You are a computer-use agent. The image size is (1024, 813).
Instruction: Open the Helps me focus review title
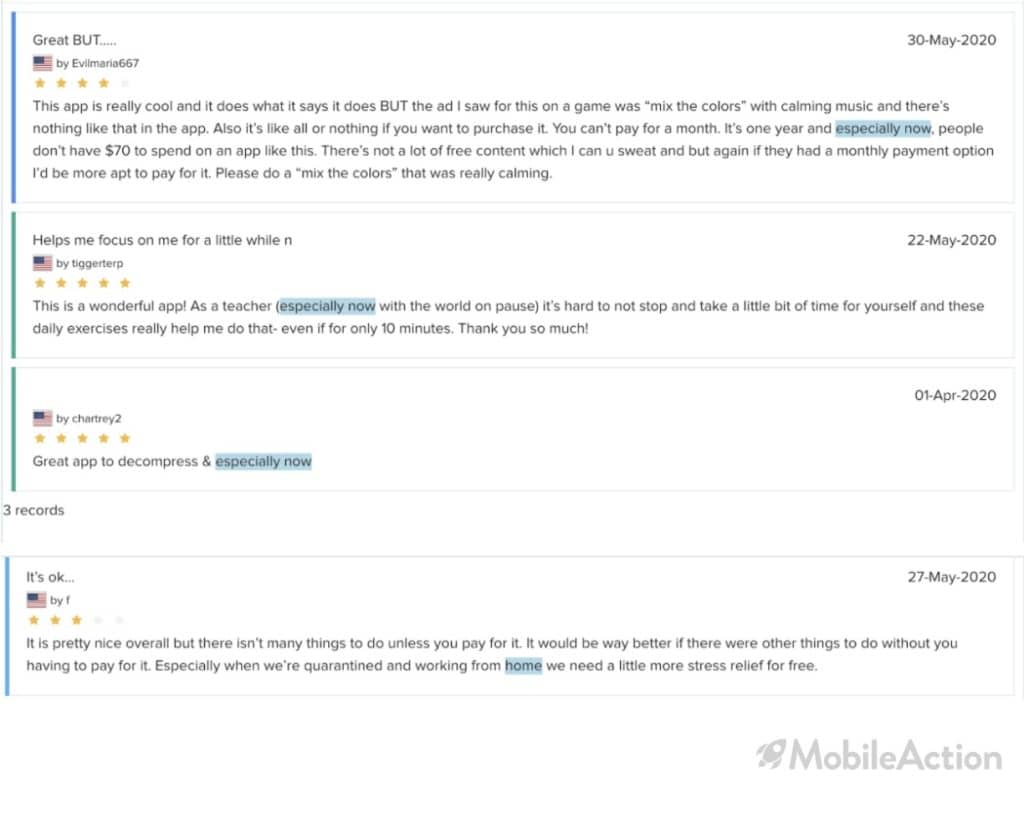(162, 240)
